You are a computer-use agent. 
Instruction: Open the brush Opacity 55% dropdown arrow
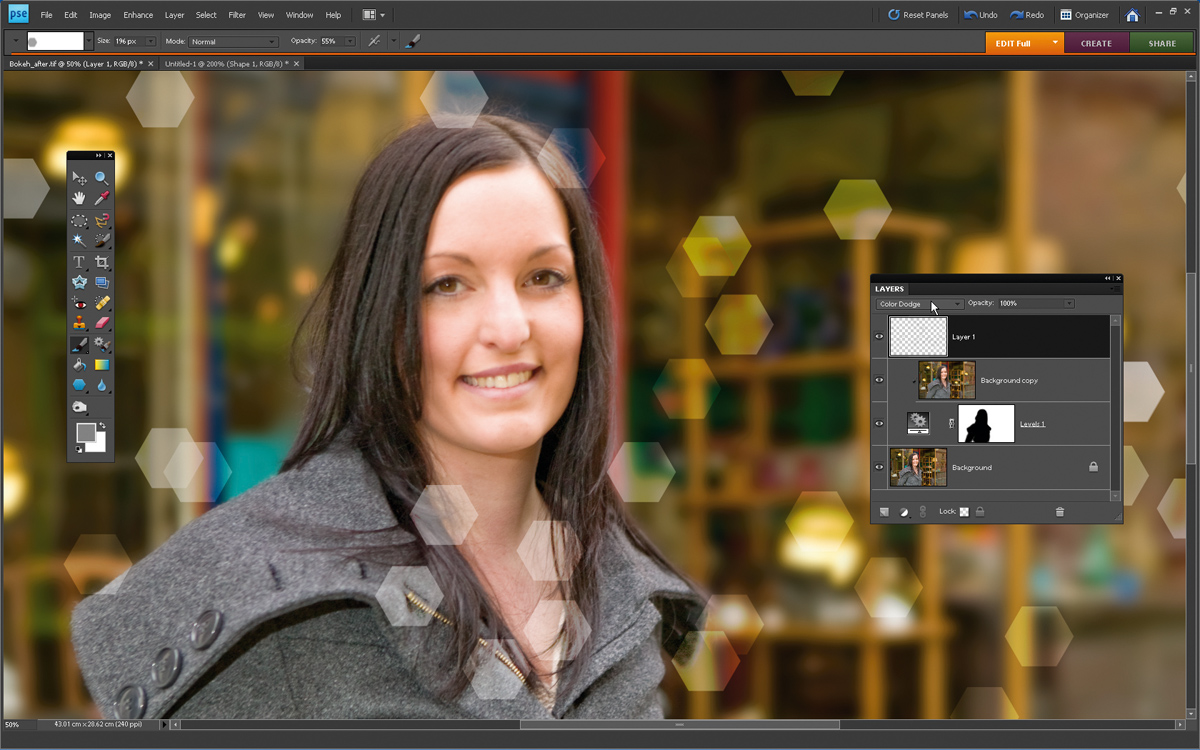coord(350,42)
